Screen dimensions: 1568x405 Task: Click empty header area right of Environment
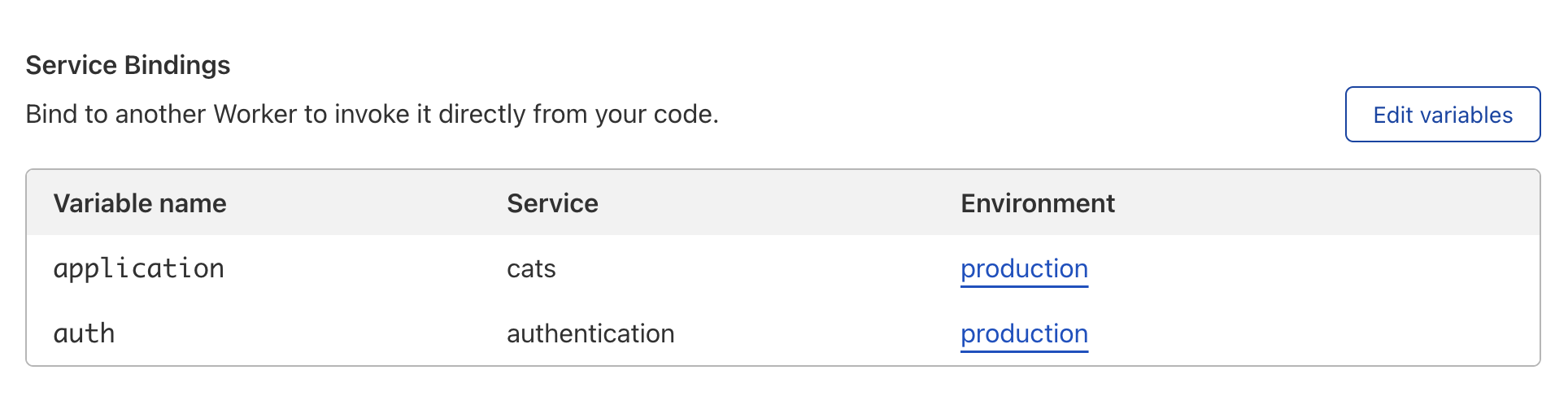(1326, 203)
